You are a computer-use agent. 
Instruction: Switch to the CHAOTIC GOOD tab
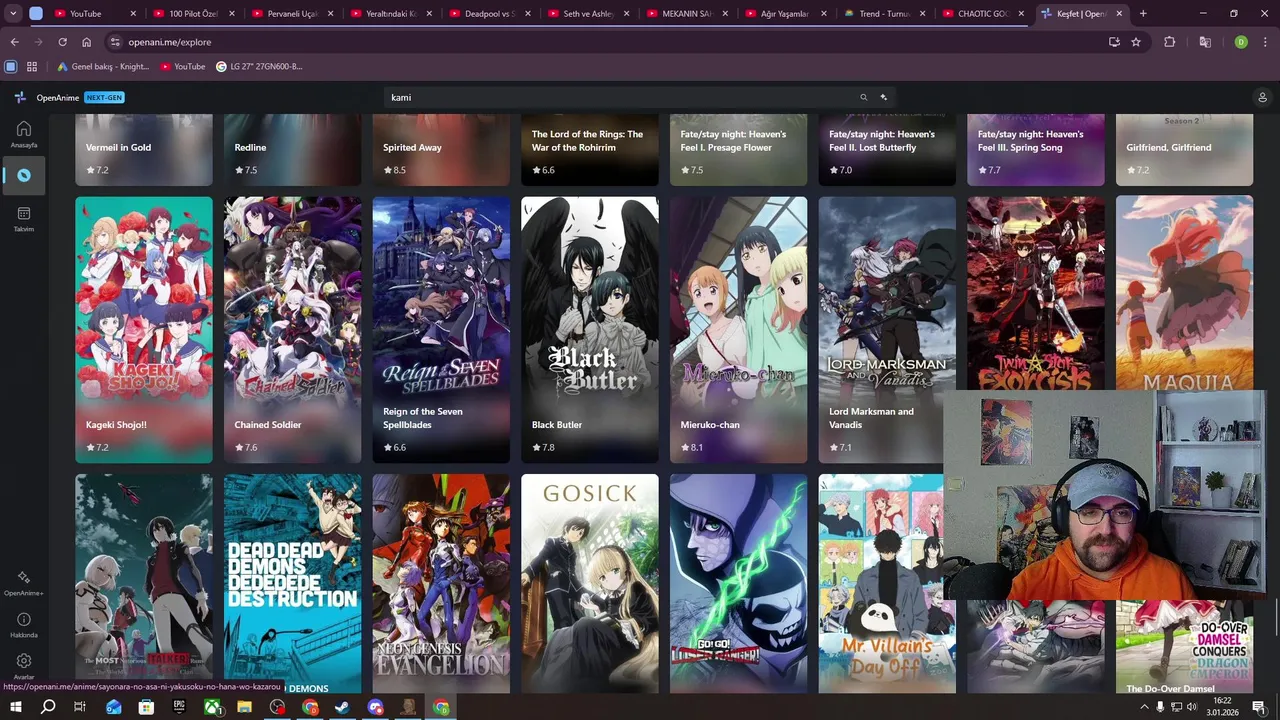982,14
